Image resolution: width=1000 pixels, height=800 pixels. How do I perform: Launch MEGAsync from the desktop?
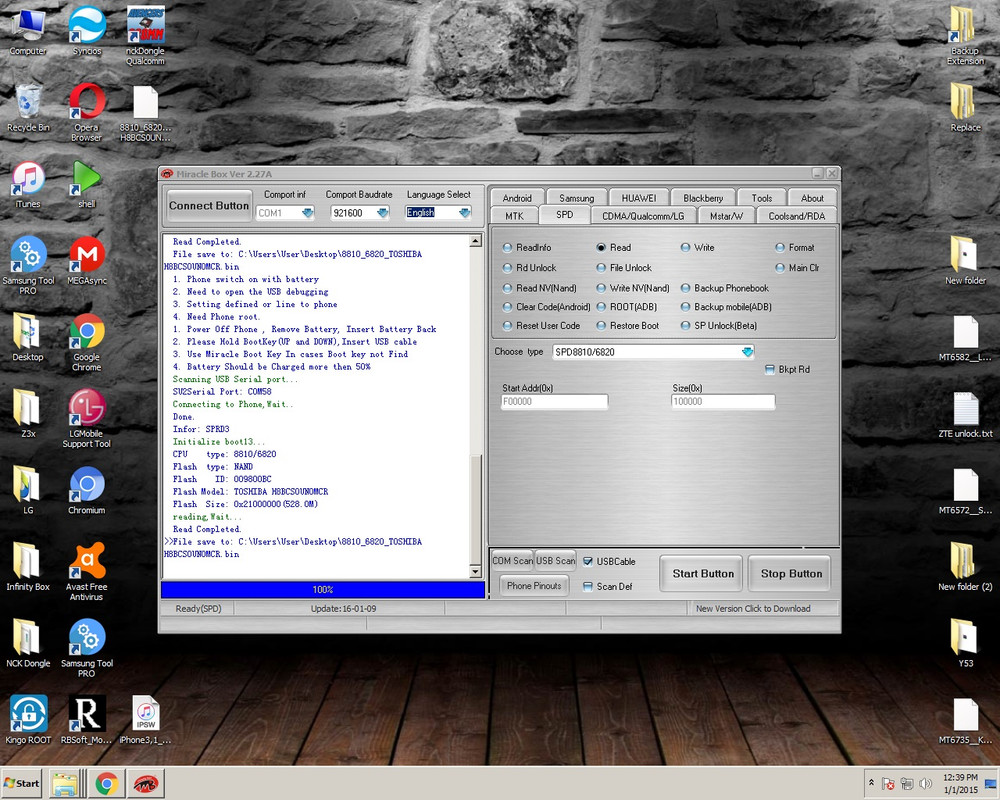pos(87,260)
